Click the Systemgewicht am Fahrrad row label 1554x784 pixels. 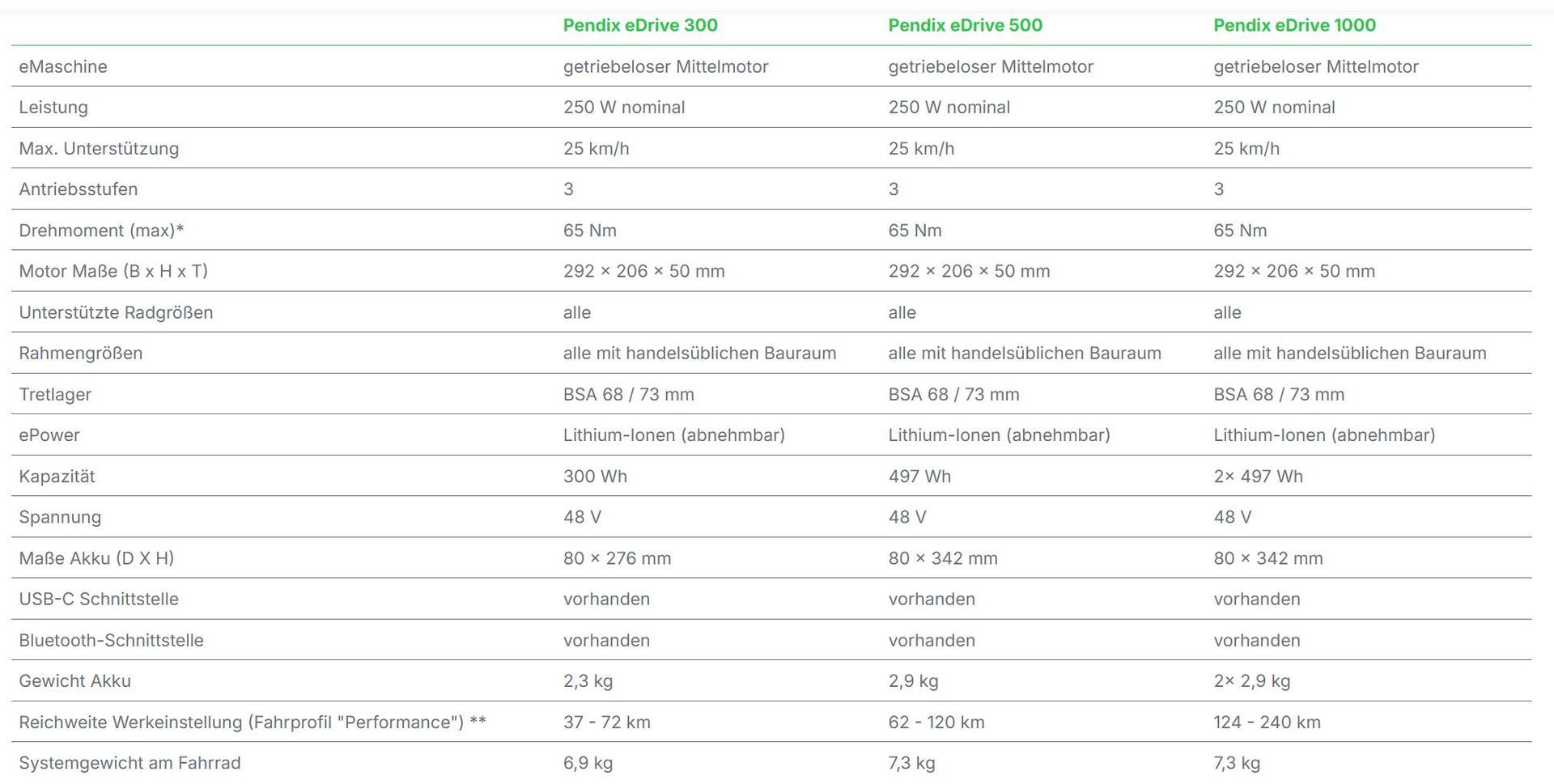[129, 762]
